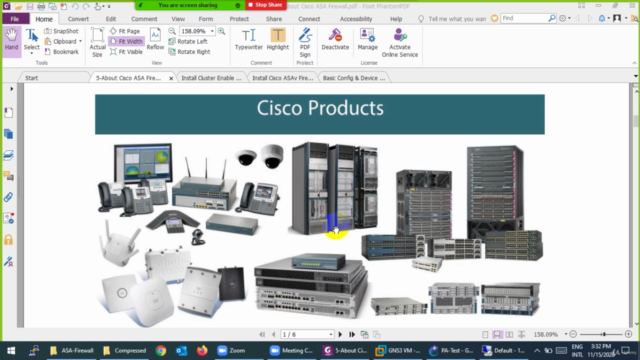Open Clipboard dropdown arrow
The width and height of the screenshot is (640, 360).
click(80, 41)
